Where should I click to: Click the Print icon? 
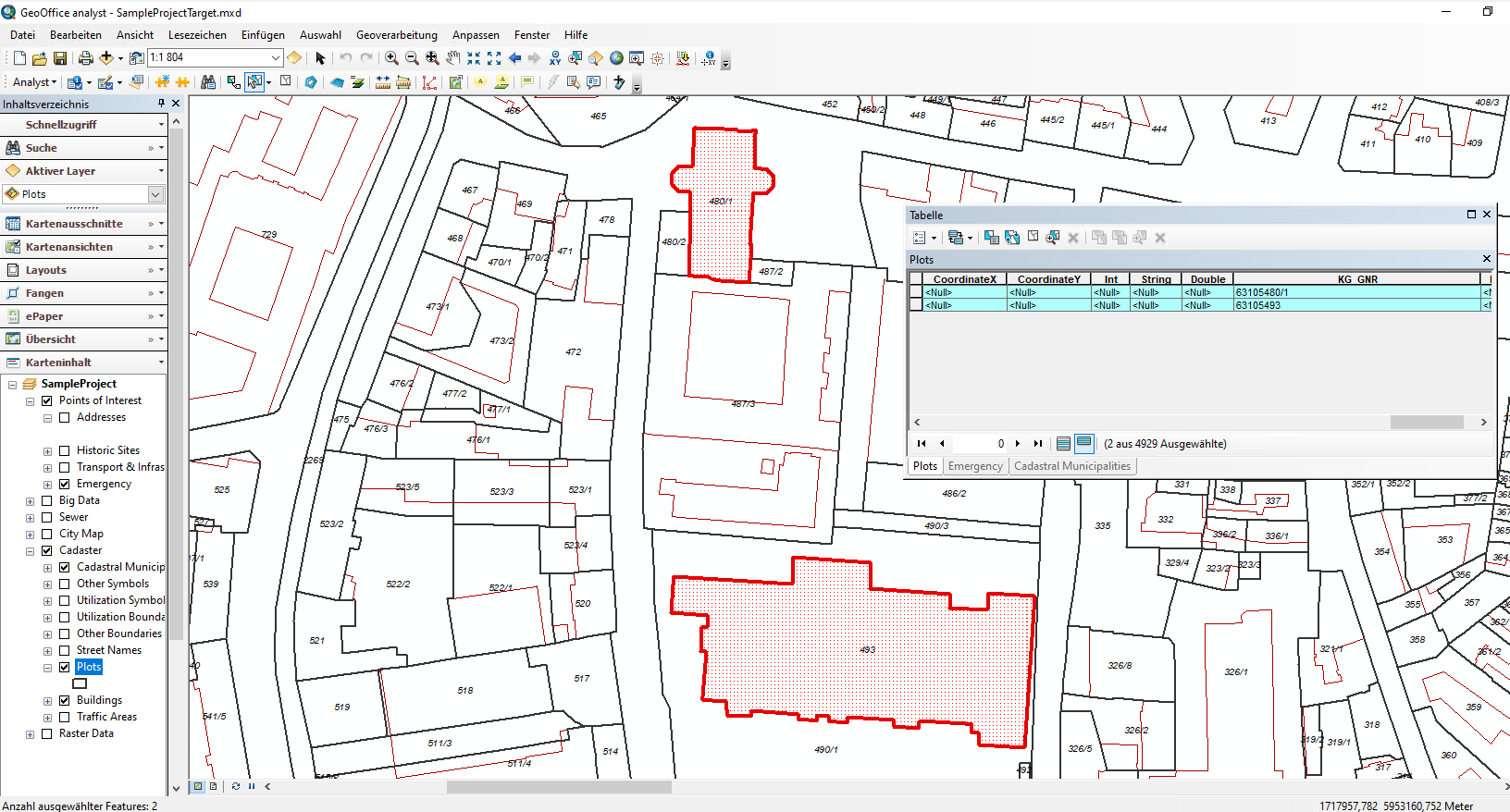(85, 58)
